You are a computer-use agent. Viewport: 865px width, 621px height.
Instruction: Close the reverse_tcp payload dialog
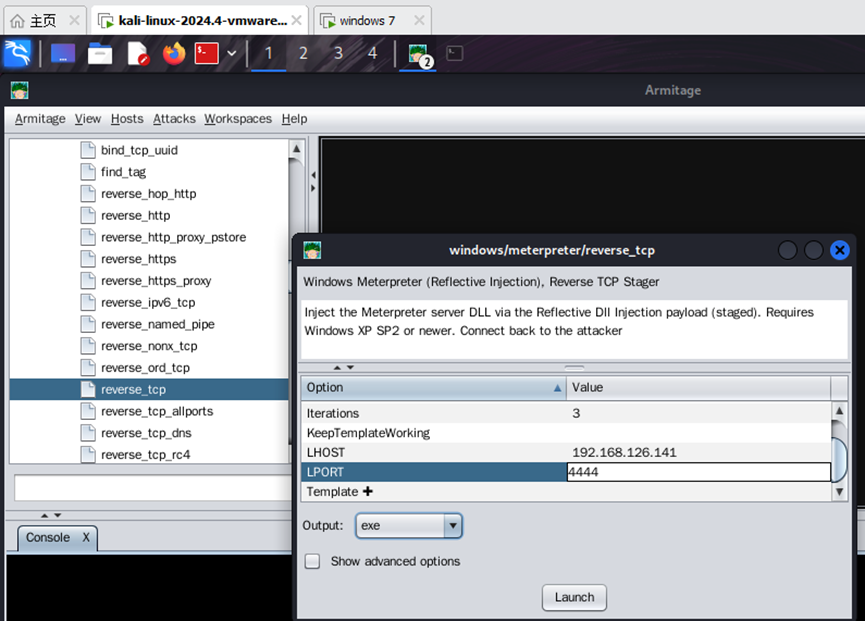[840, 250]
